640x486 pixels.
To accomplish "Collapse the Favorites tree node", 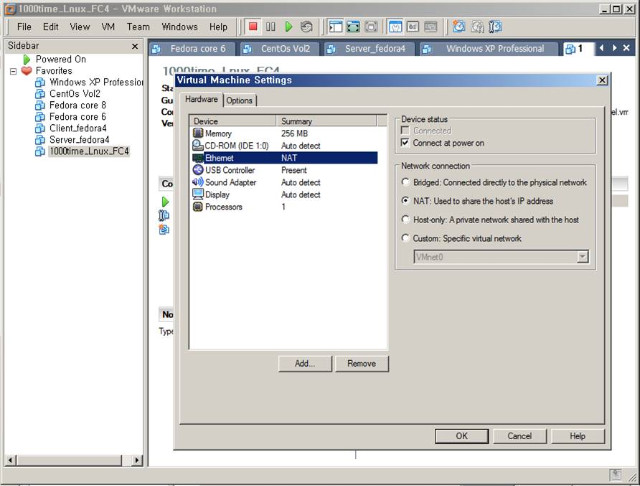I will coord(13,71).
